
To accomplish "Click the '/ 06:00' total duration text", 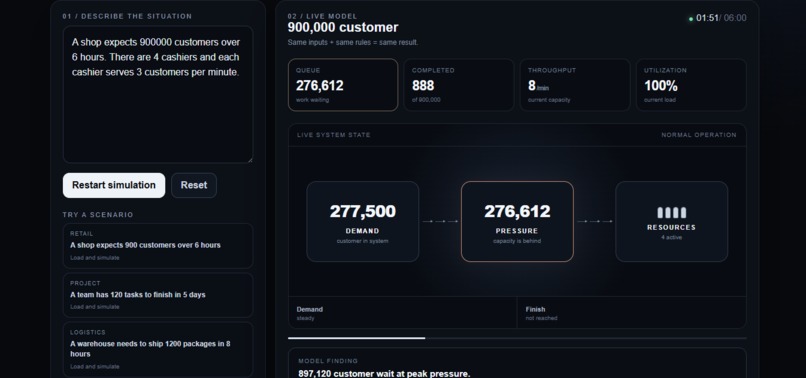I will [733, 18].
